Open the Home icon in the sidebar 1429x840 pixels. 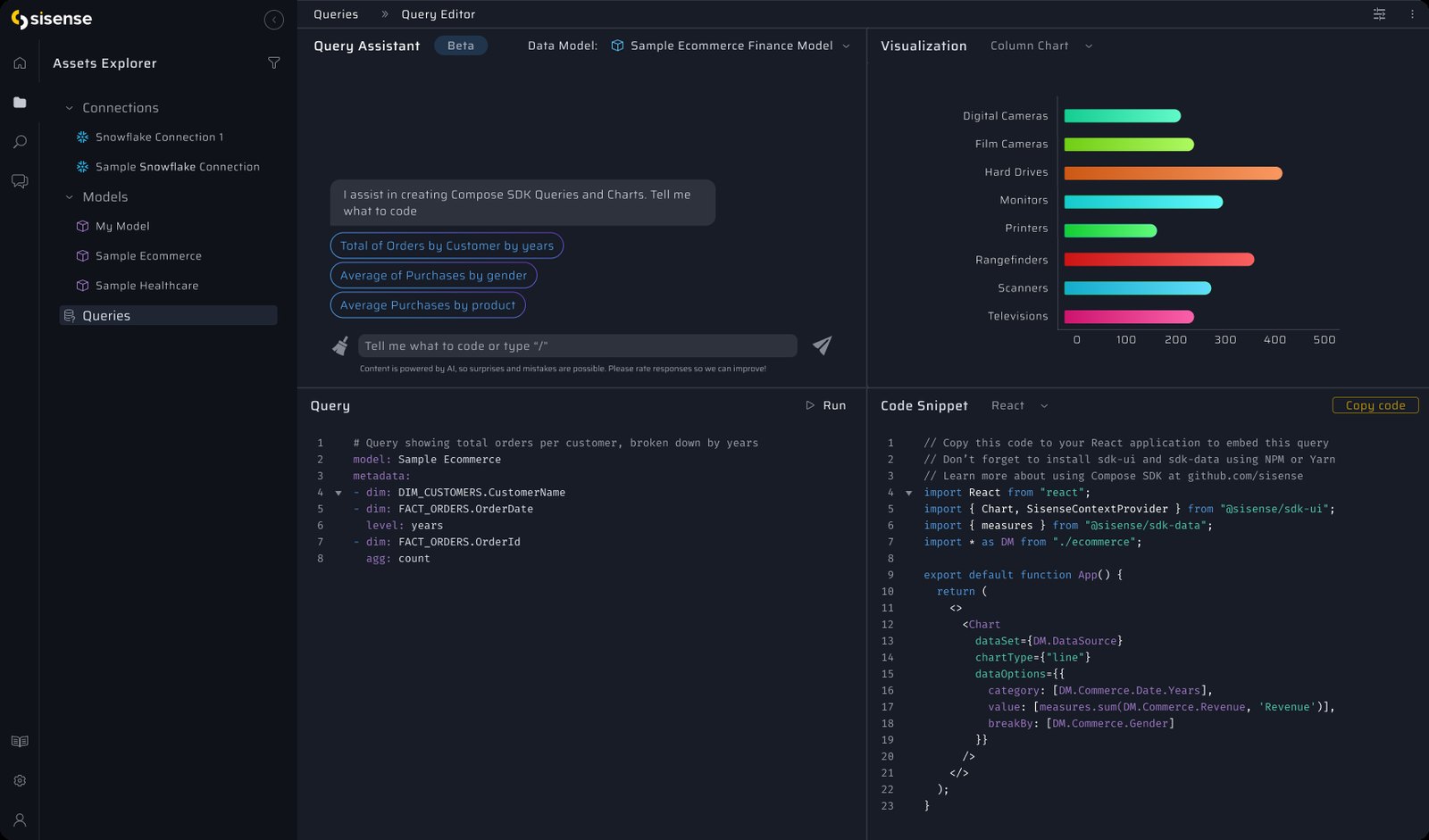click(20, 62)
